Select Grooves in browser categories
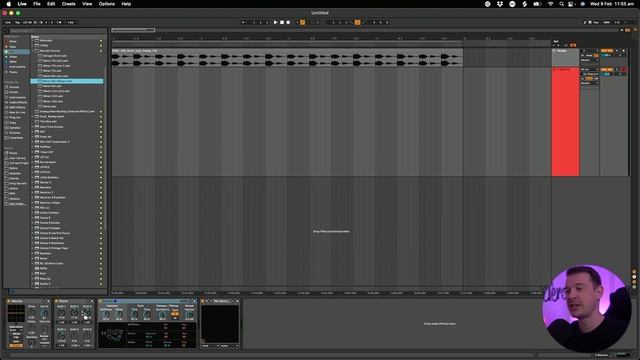 point(15,133)
